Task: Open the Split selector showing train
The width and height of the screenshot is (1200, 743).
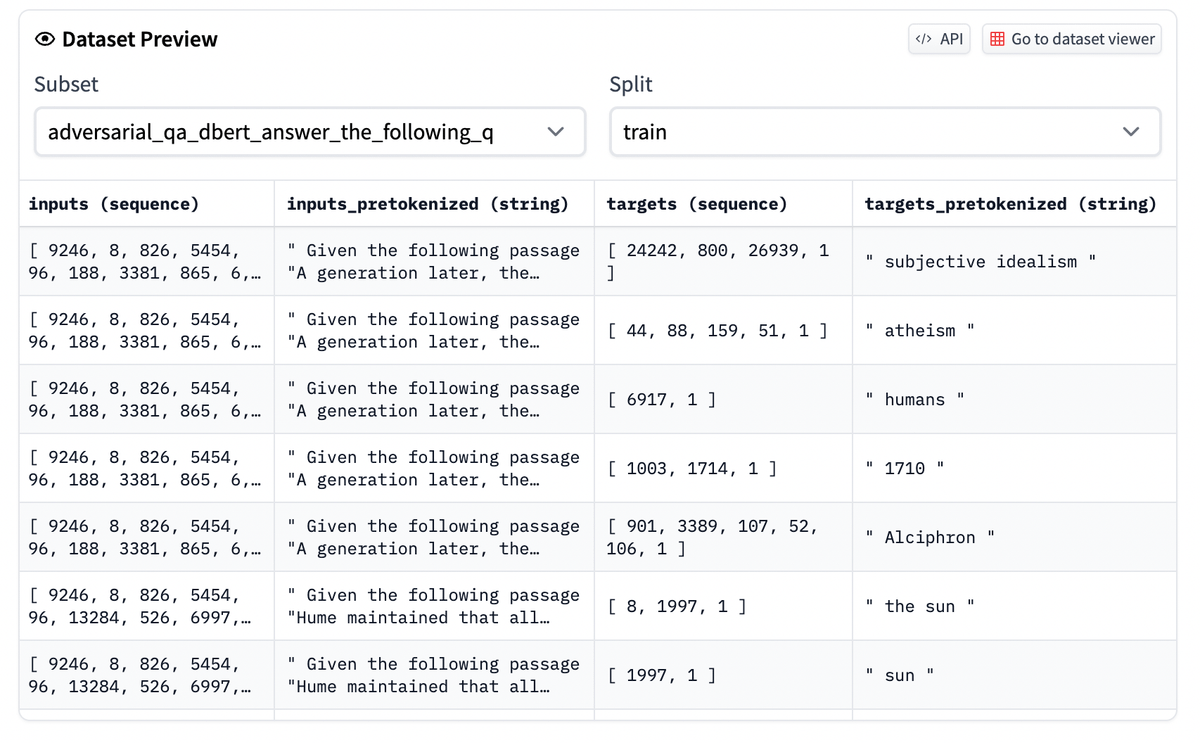Action: click(885, 131)
